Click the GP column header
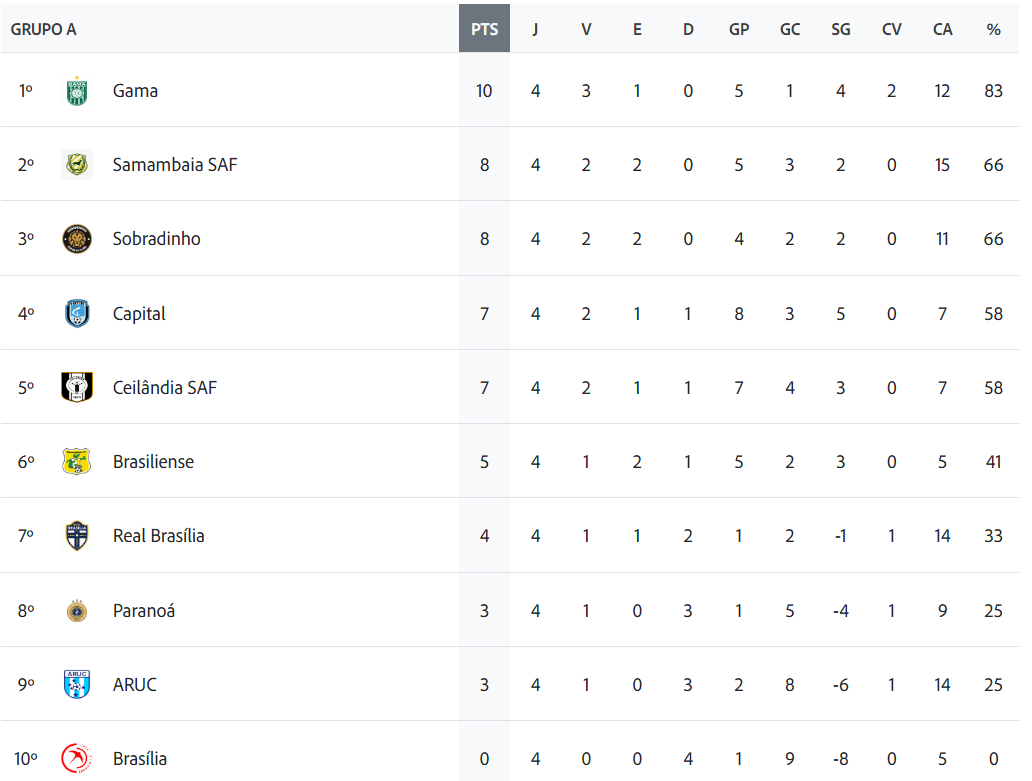 739,30
